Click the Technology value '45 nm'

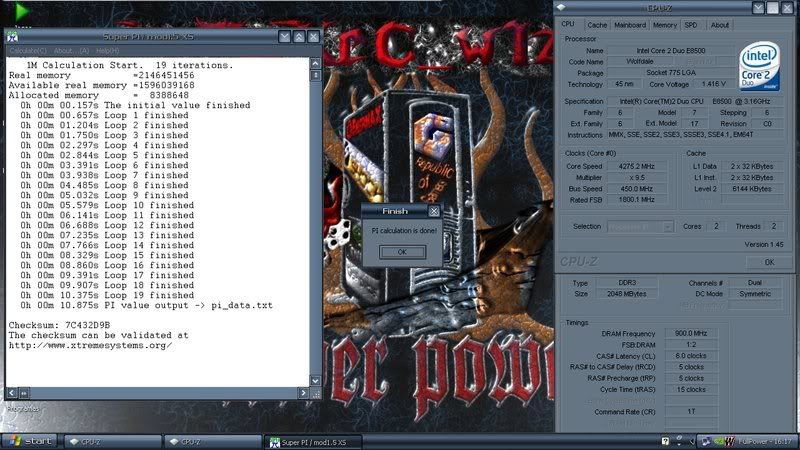[624, 84]
